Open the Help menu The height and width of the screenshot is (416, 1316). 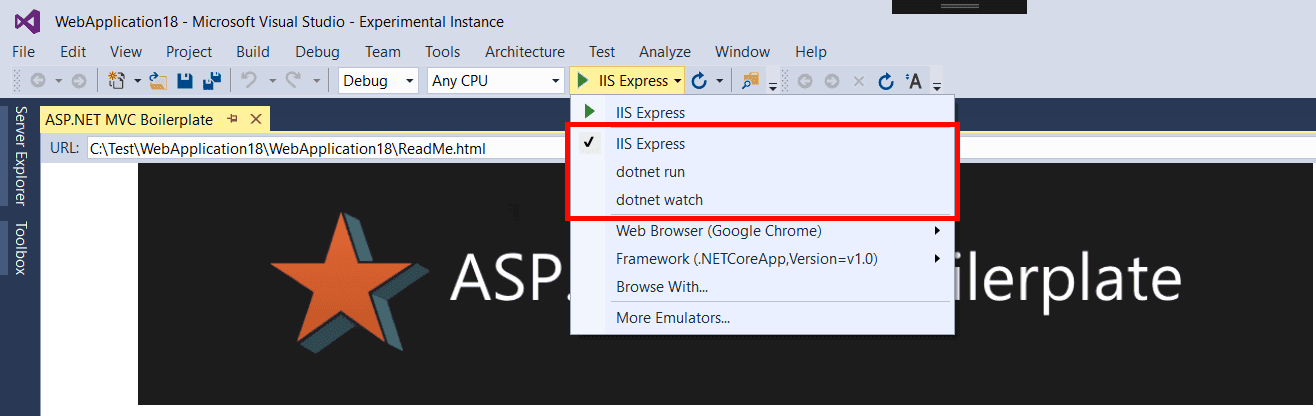[811, 52]
